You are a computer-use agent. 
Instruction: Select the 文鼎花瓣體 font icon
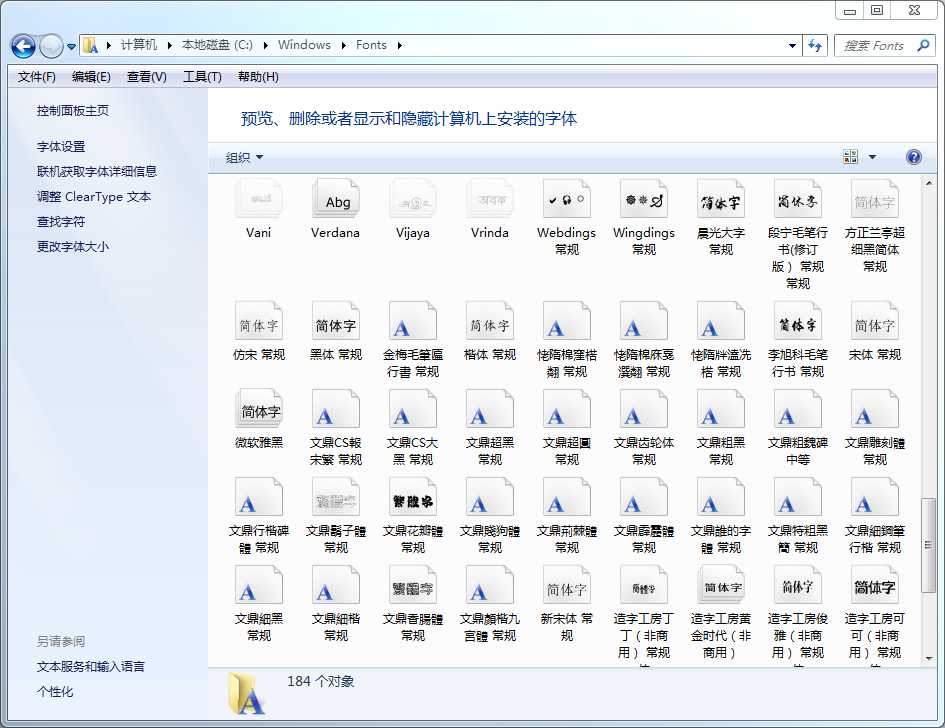413,498
